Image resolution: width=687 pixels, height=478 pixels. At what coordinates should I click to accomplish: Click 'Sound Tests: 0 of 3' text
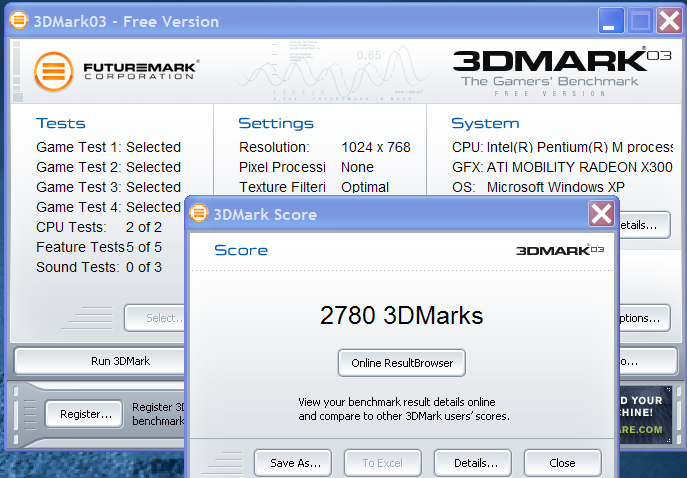click(x=99, y=267)
